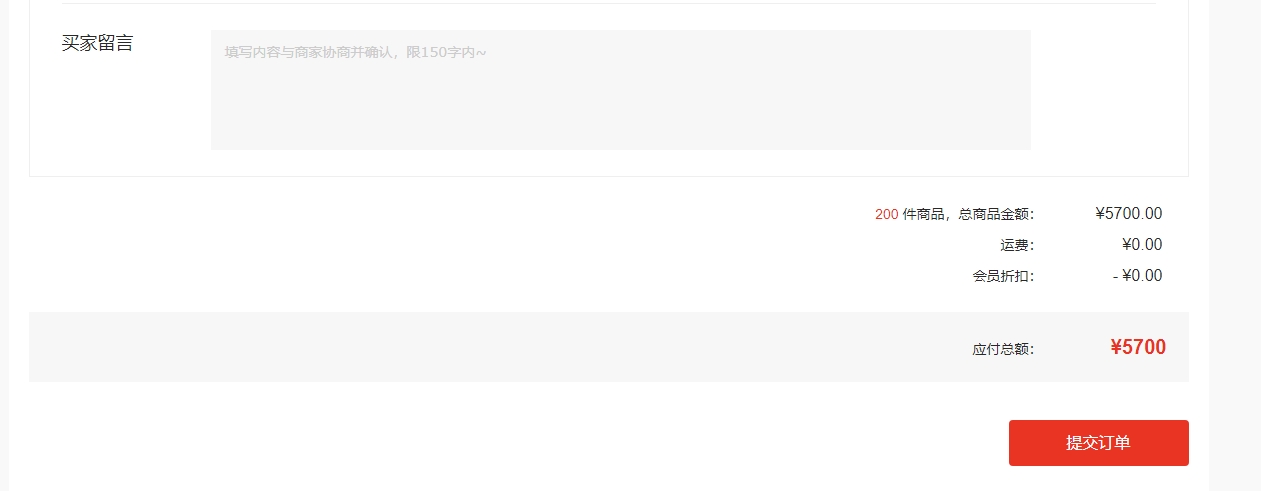Click the gray page margin on the right
Image resolution: width=1261 pixels, height=491 pixels.
click(1235, 245)
